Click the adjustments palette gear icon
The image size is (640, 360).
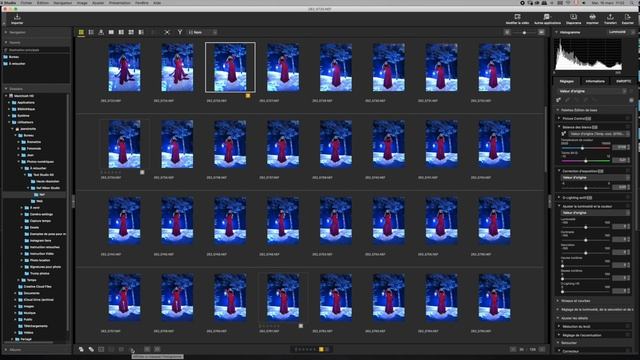[631, 100]
